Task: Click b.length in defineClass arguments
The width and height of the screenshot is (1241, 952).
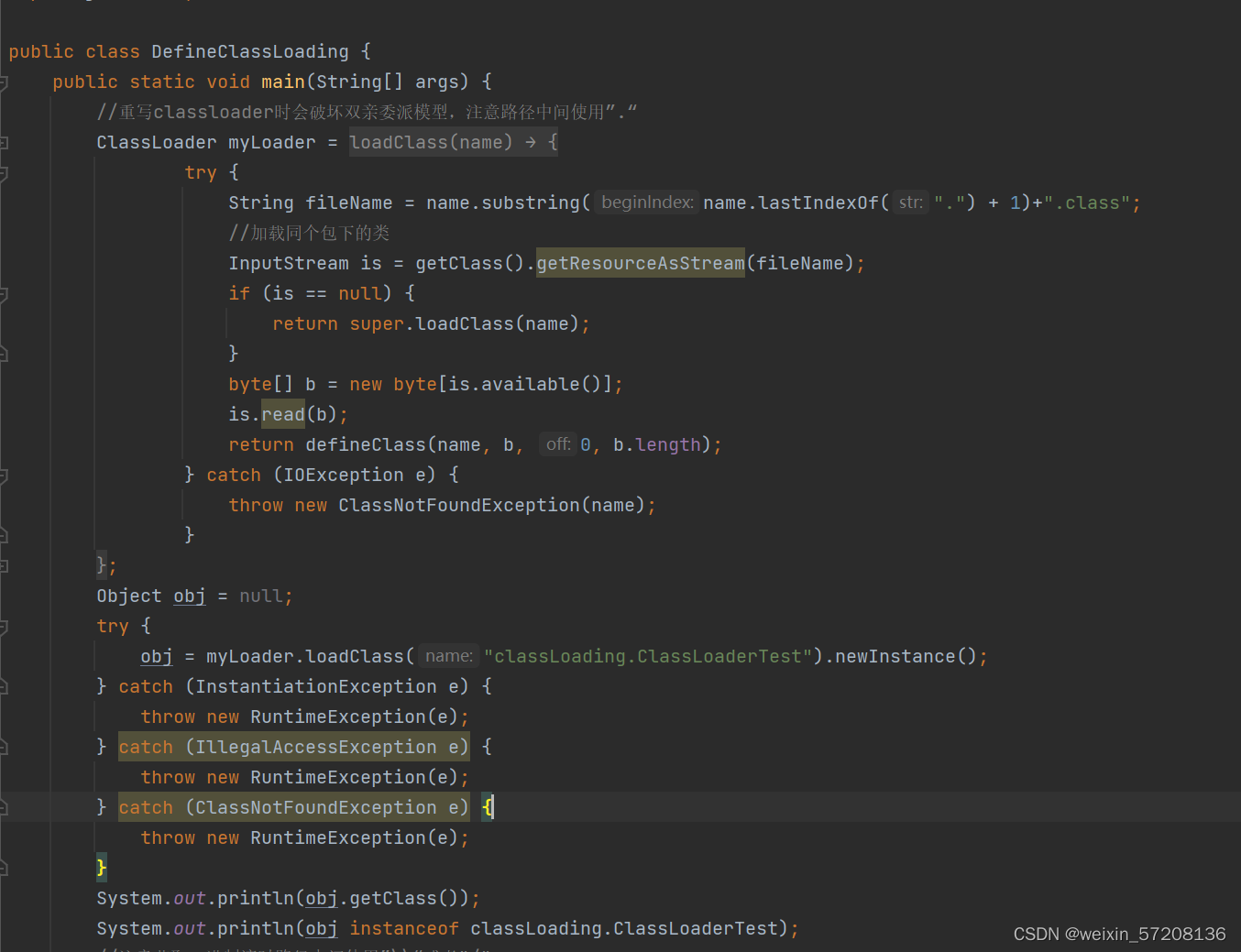Action: [657, 444]
